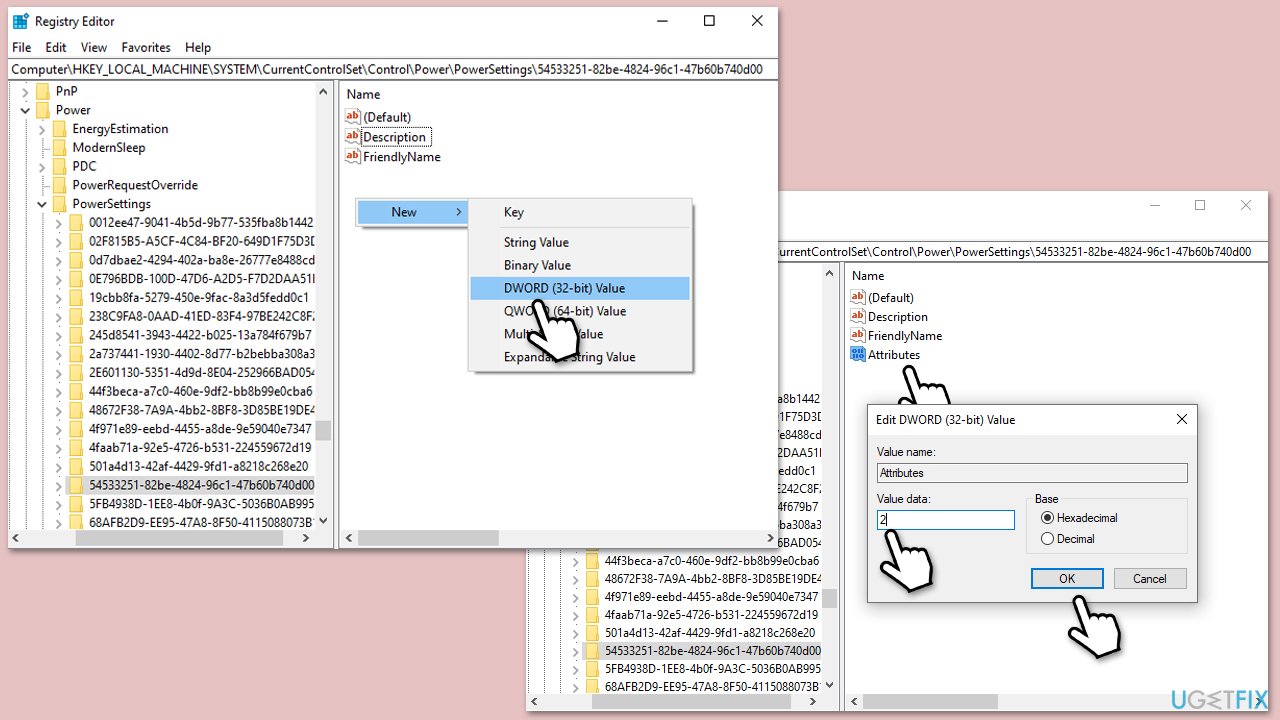1280x720 pixels.
Task: Choose Binary Value from the New submenu
Action: click(580, 265)
